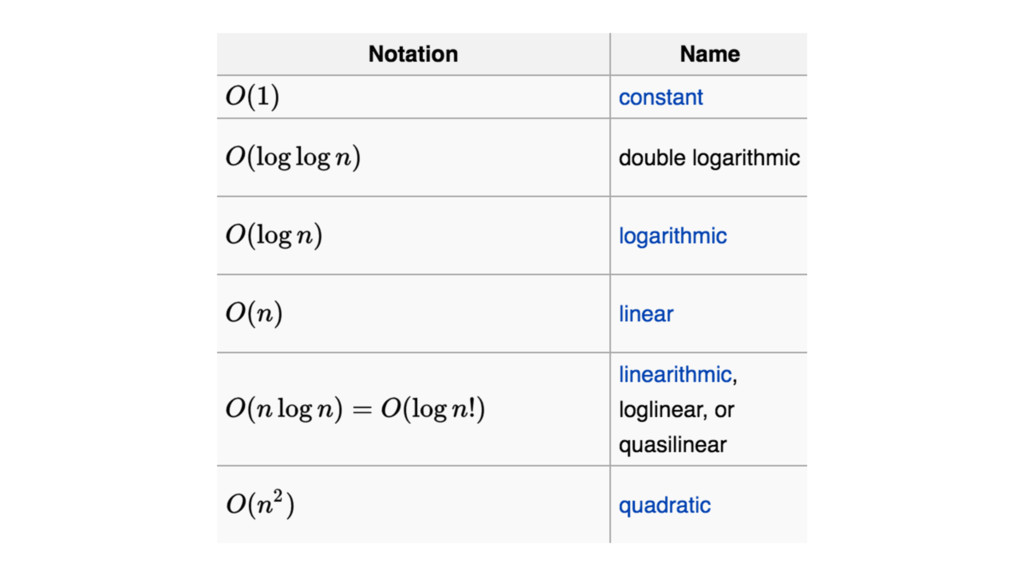The width and height of the screenshot is (1024, 576).
Task: Select the word quasilinear
Action: pos(672,445)
